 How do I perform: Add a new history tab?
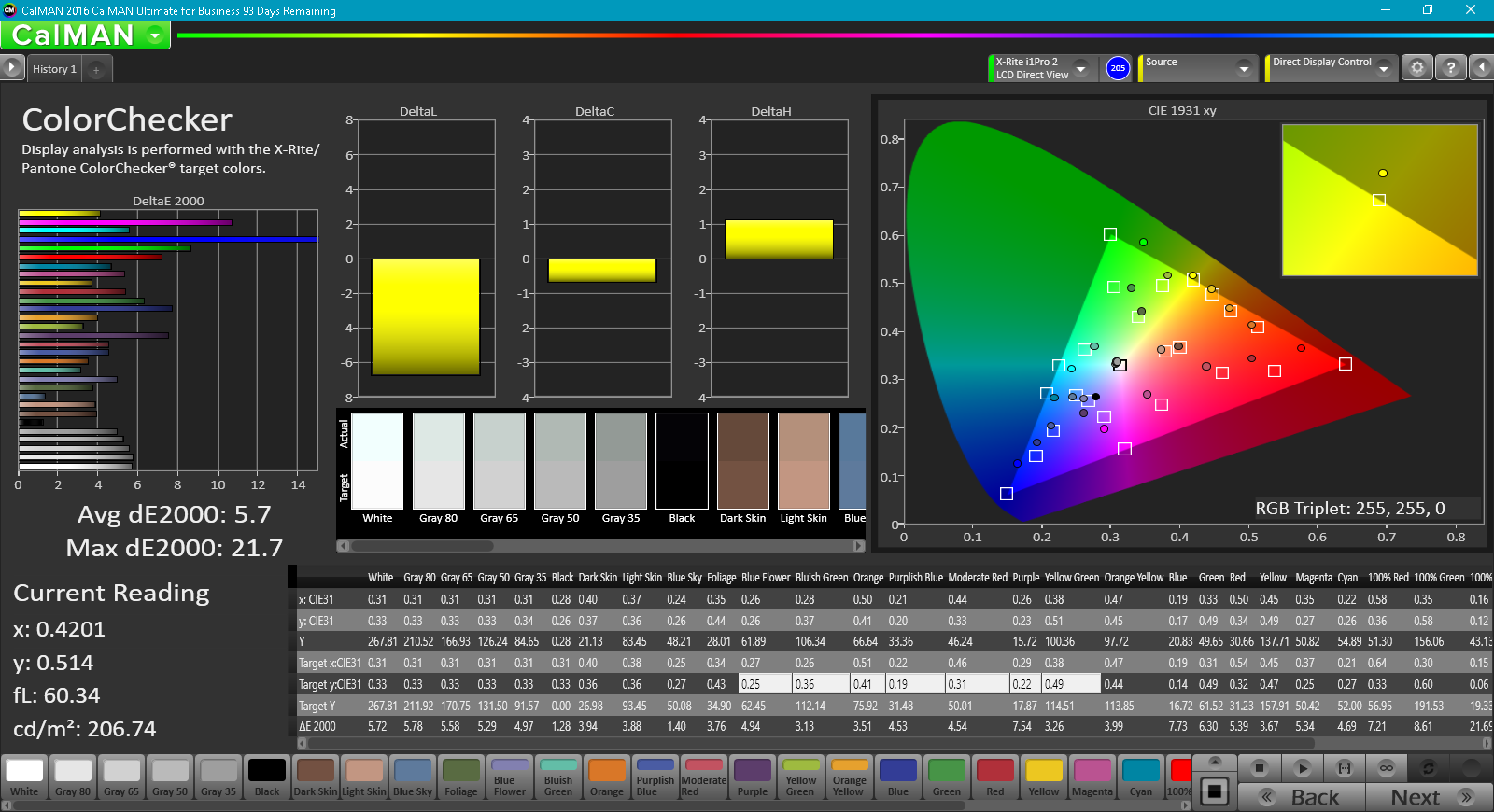(x=96, y=69)
